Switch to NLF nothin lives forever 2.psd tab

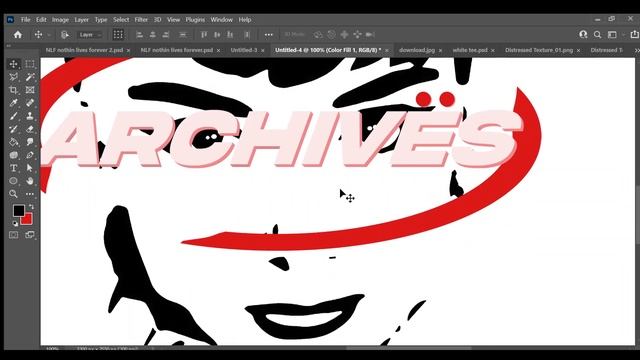coord(84,50)
